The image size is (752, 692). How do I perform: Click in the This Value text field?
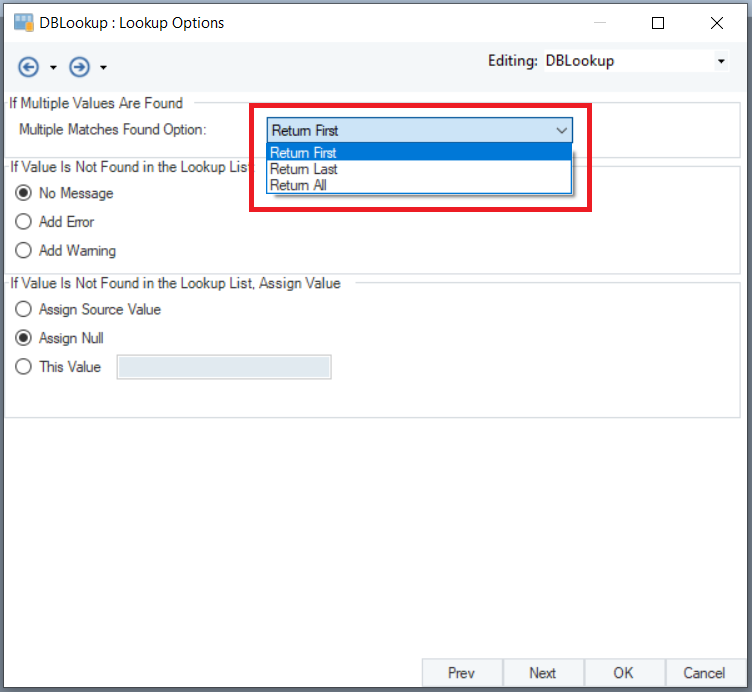pyautogui.click(x=224, y=367)
